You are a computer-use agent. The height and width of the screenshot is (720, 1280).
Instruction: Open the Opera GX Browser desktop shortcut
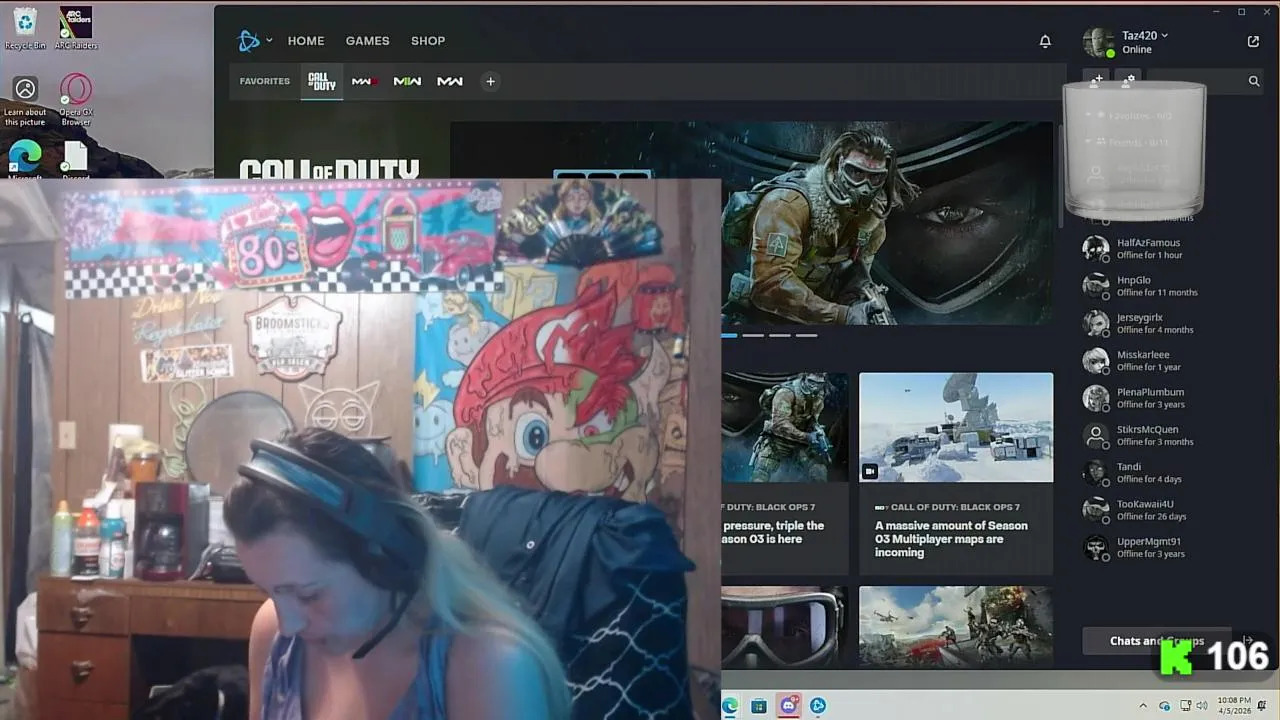point(76,101)
